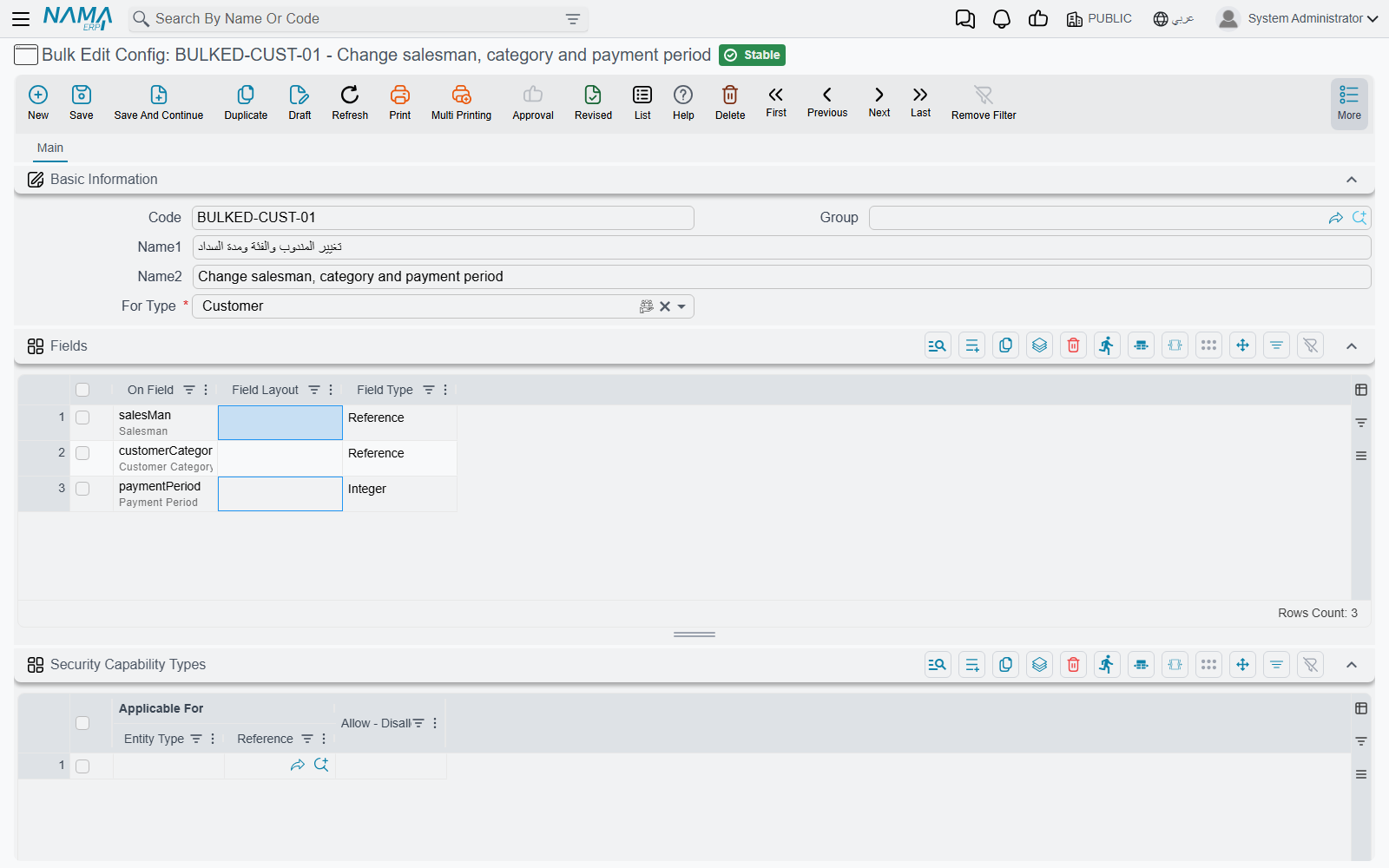Search within the Fields grid
1389x868 pixels.
[938, 345]
